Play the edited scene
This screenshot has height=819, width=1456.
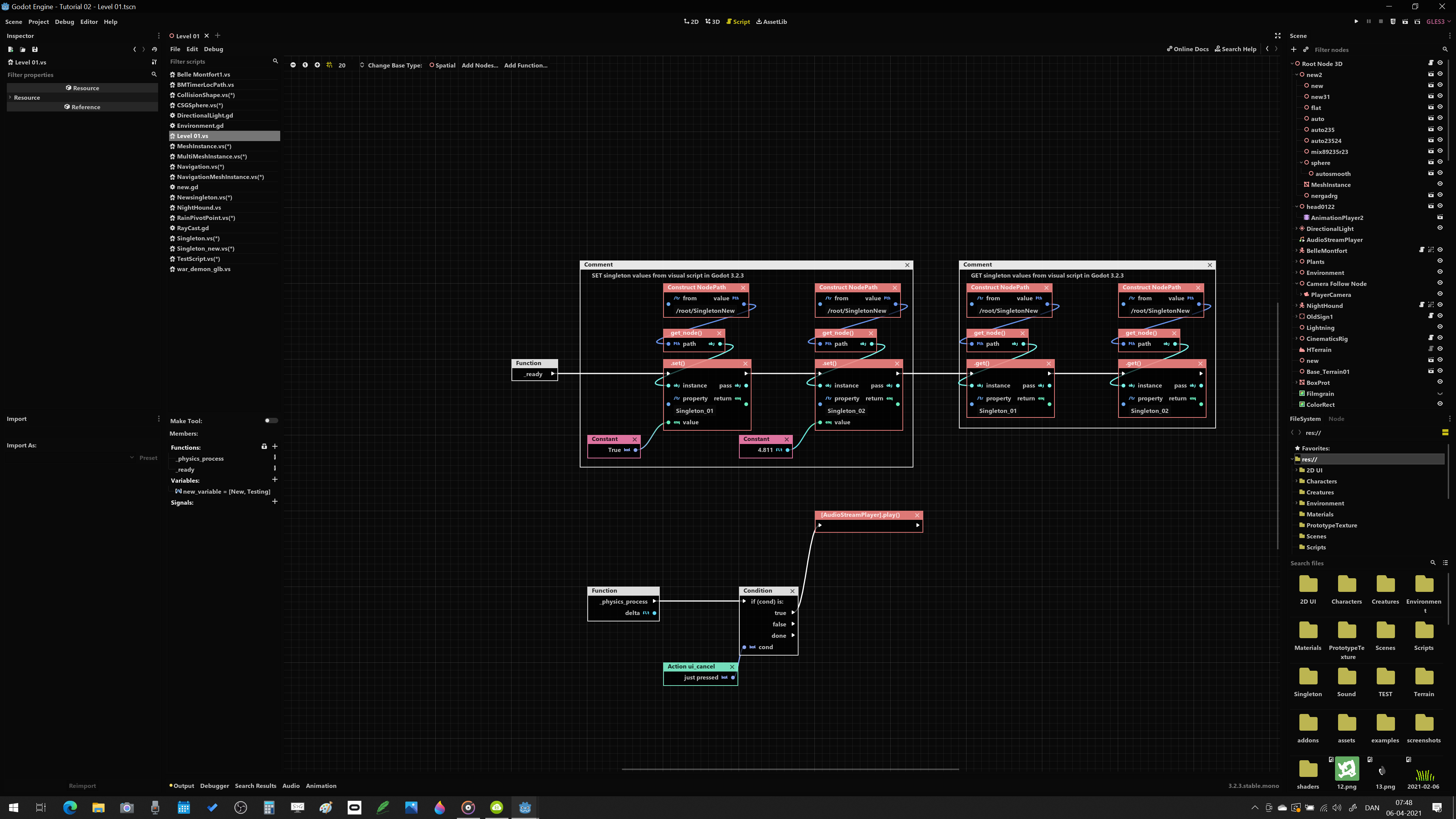click(x=1406, y=22)
